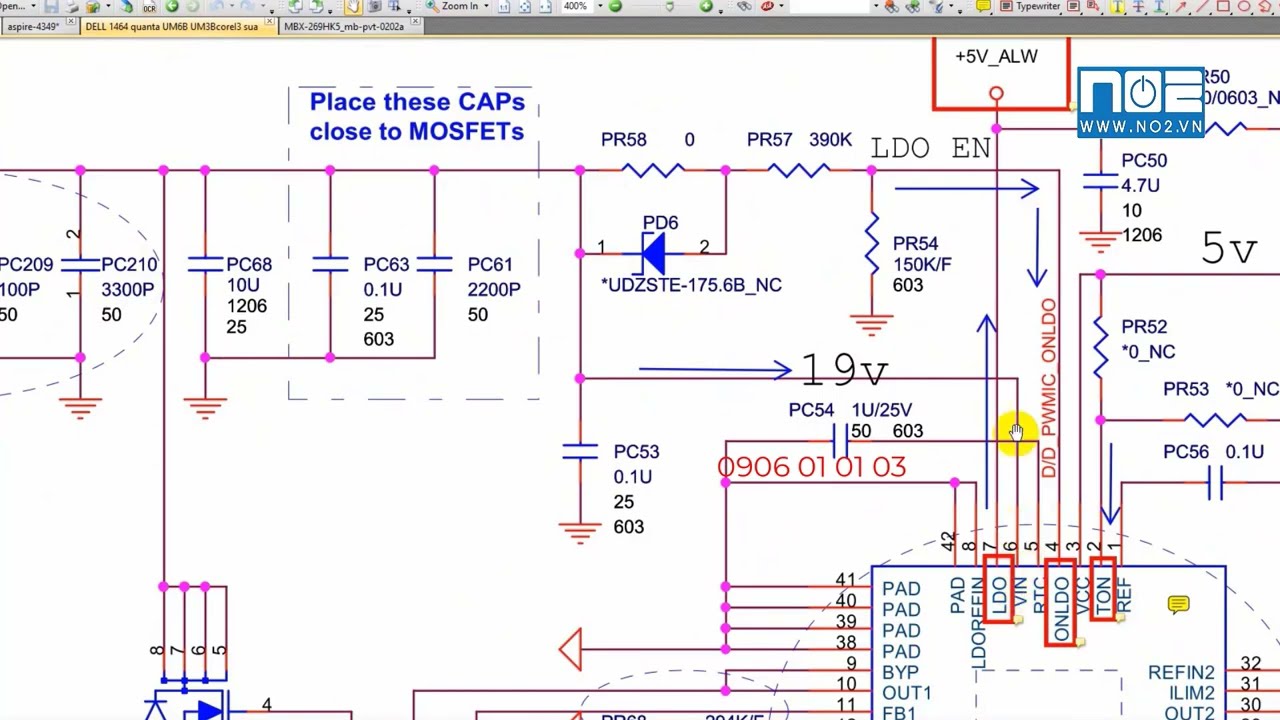Close the MBX-269HK5_mb-pvt-0202a tab
The width and height of the screenshot is (1280, 720).
(x=415, y=21)
